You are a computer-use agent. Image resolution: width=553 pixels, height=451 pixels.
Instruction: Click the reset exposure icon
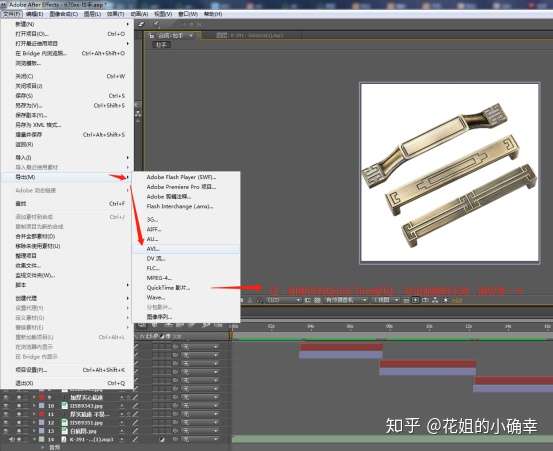[445, 300]
